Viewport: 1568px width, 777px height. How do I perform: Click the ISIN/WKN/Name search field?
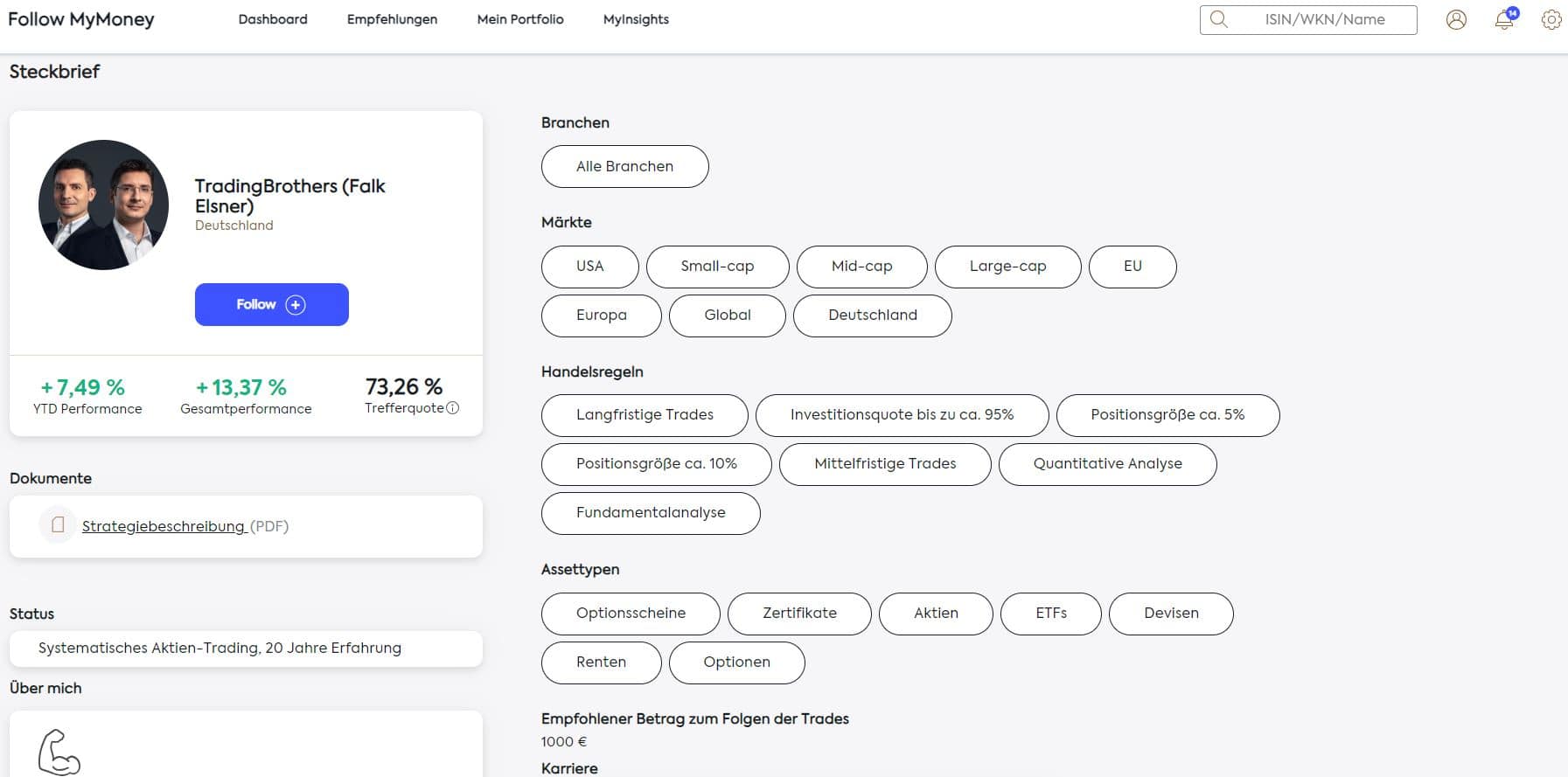click(1324, 20)
